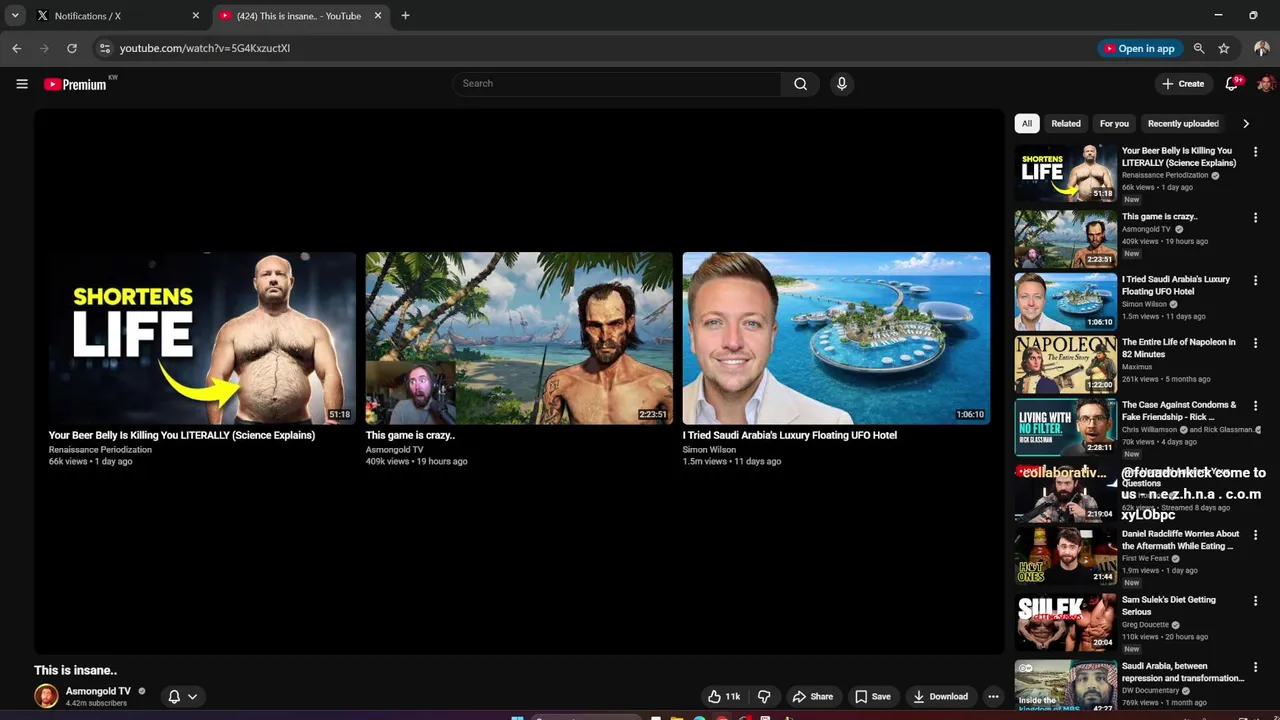Screen dimensions: 1280x720
Task: View site information icon in address bar
Action: coord(105,48)
